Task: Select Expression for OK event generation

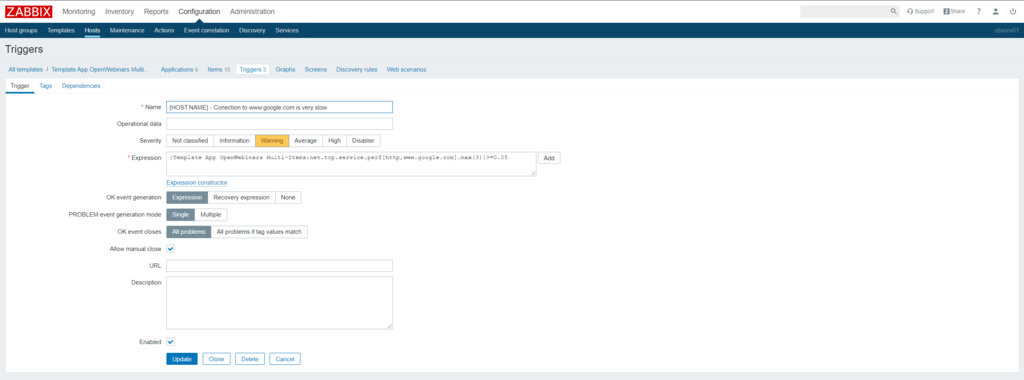Action: coord(187,197)
